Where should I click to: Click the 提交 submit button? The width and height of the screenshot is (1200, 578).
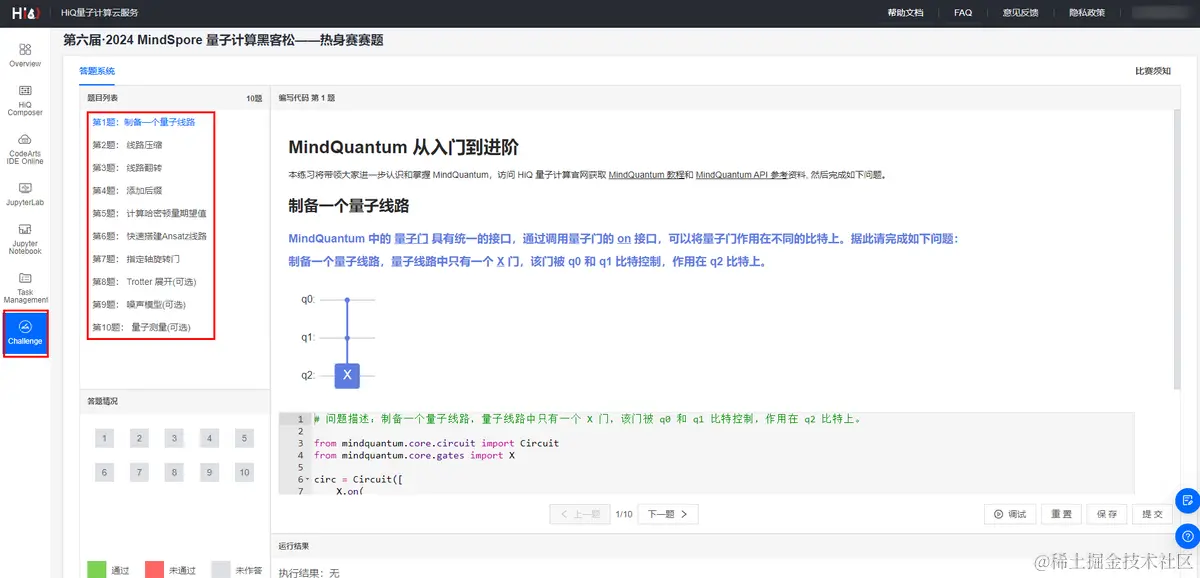pyautogui.click(x=1152, y=514)
